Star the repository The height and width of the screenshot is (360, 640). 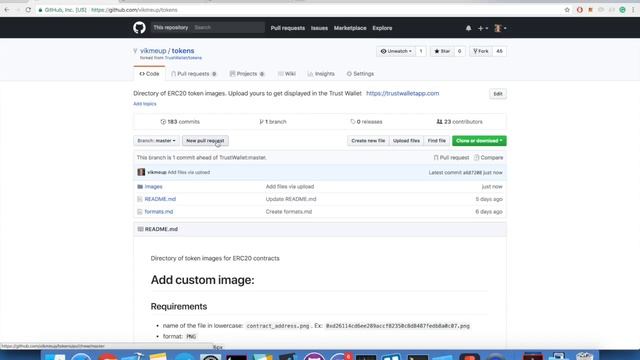coord(442,51)
